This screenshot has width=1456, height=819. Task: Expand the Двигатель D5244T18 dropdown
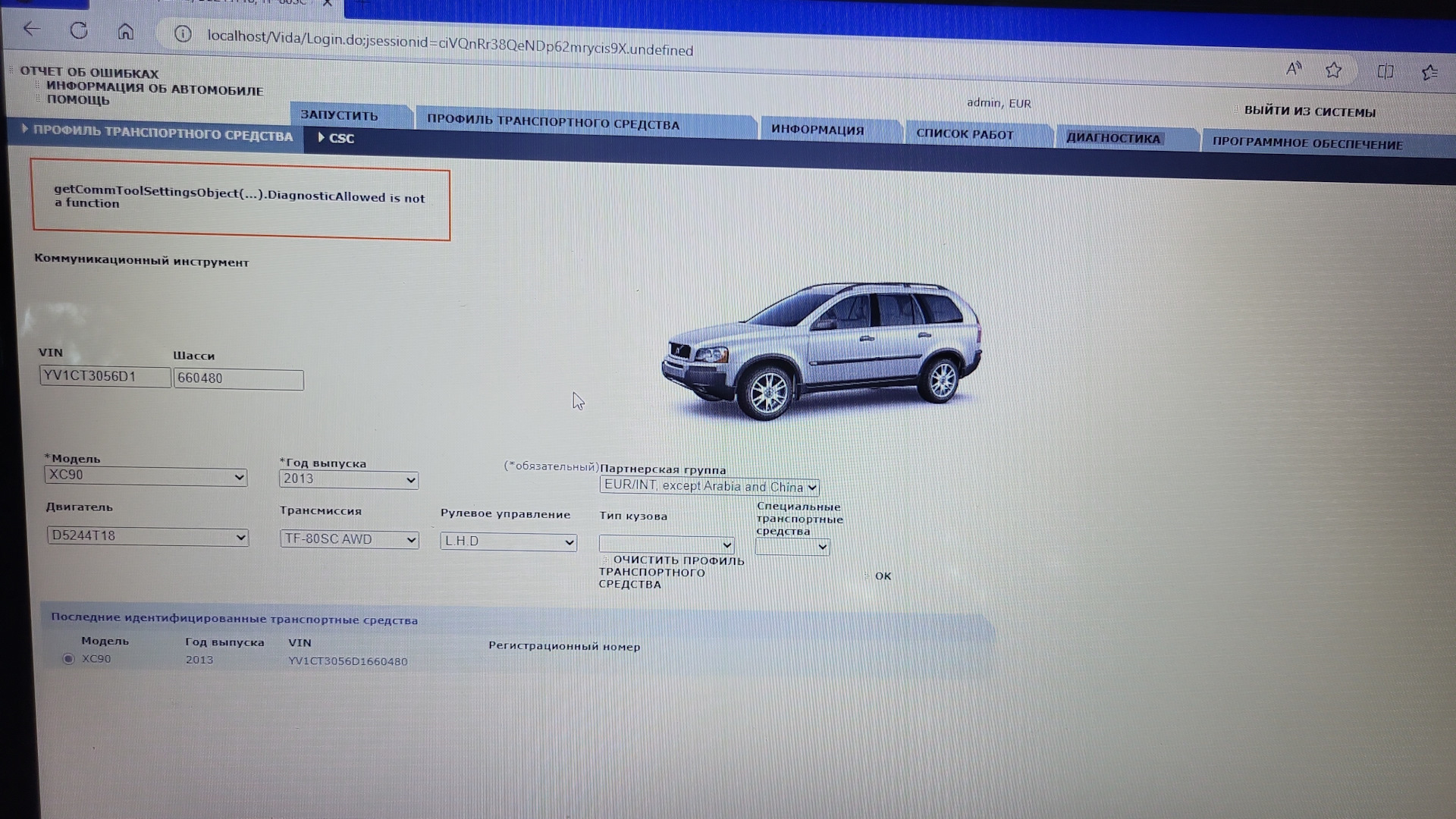pos(147,536)
